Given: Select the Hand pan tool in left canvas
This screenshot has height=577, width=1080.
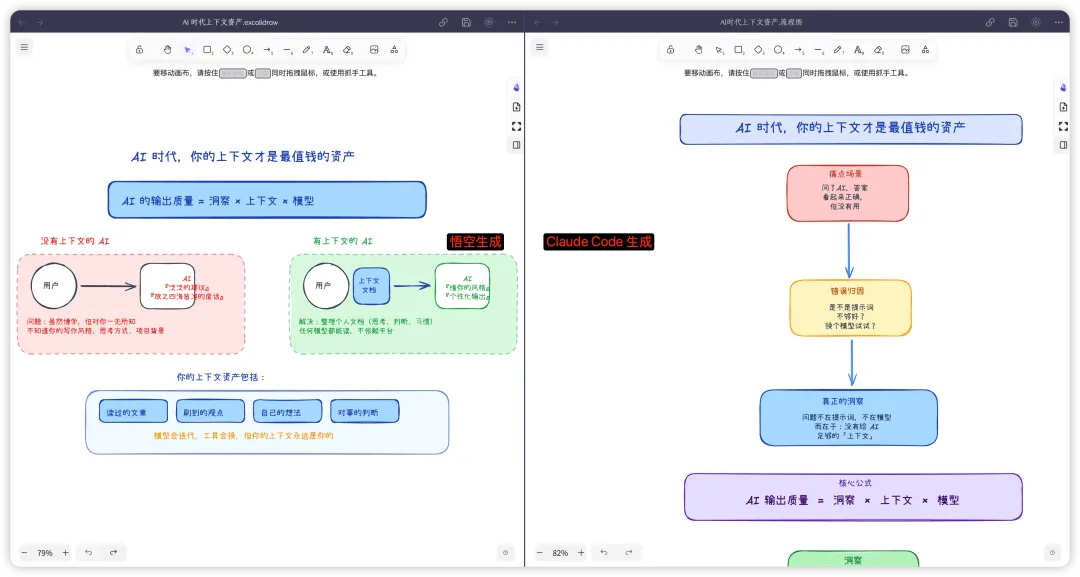Looking at the screenshot, I should tap(167, 50).
